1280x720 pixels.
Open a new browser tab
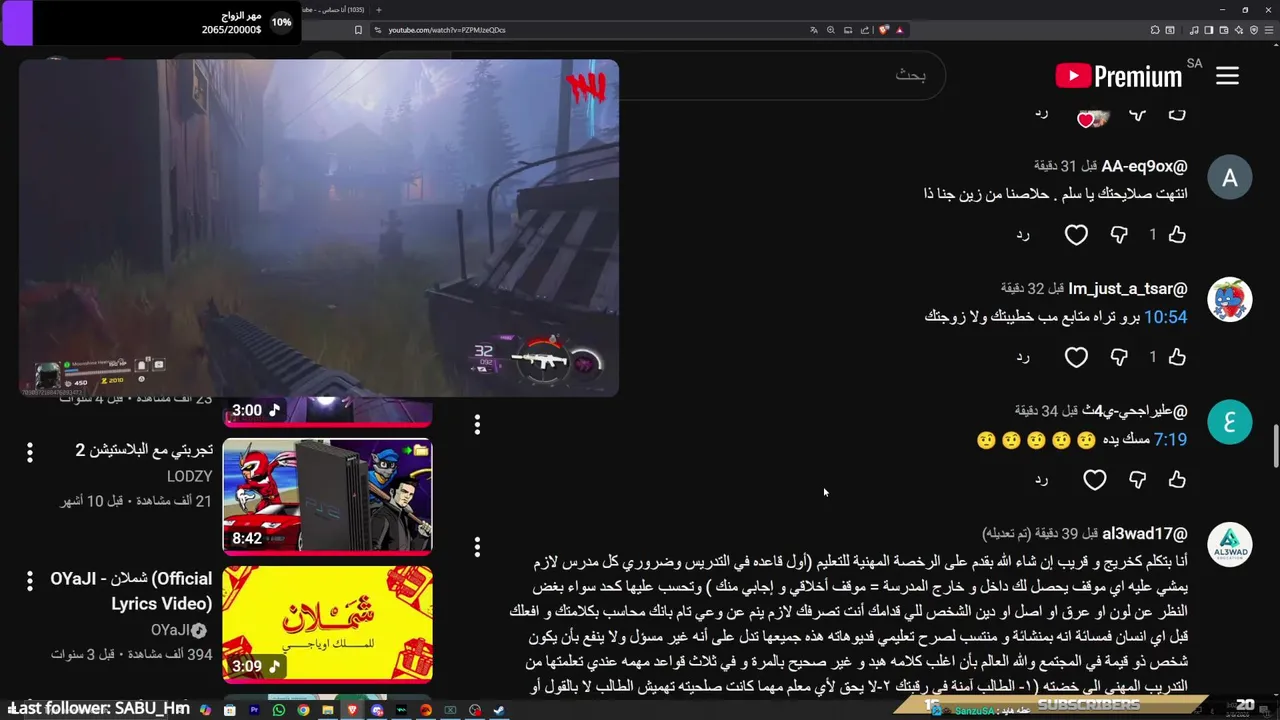(378, 10)
